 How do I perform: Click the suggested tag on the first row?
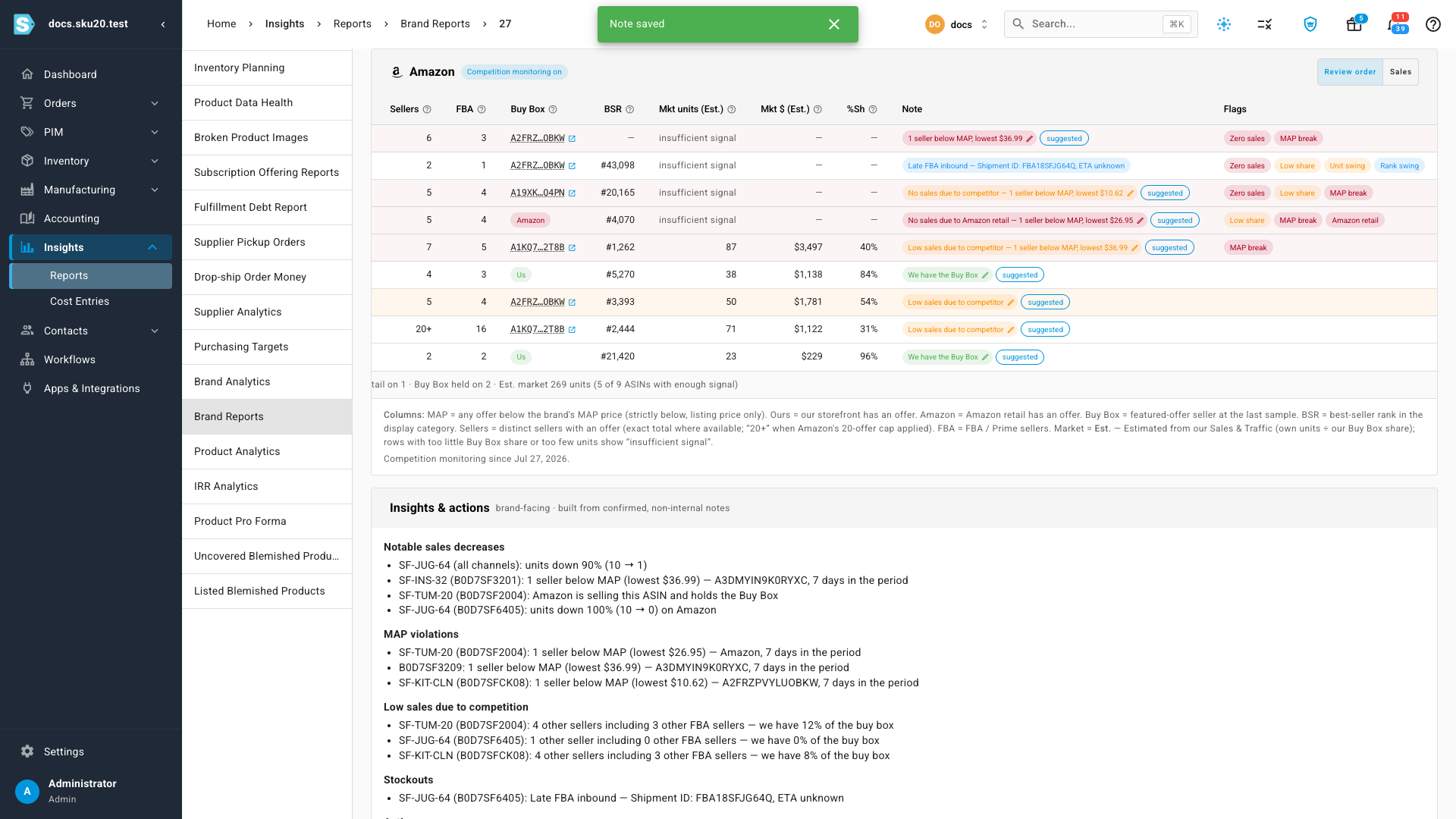pos(1064,139)
